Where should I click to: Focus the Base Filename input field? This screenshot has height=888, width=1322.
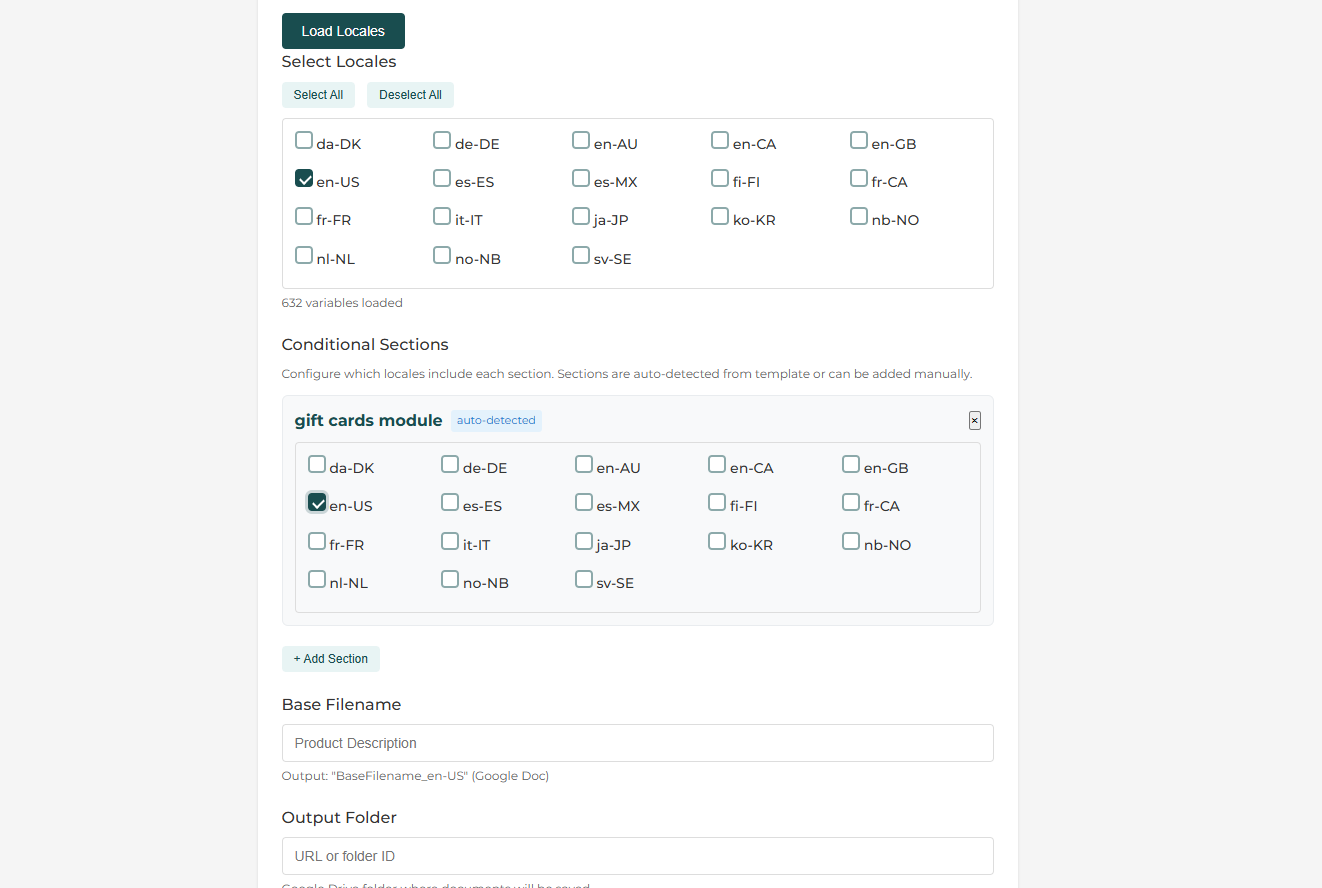pyautogui.click(x=638, y=743)
